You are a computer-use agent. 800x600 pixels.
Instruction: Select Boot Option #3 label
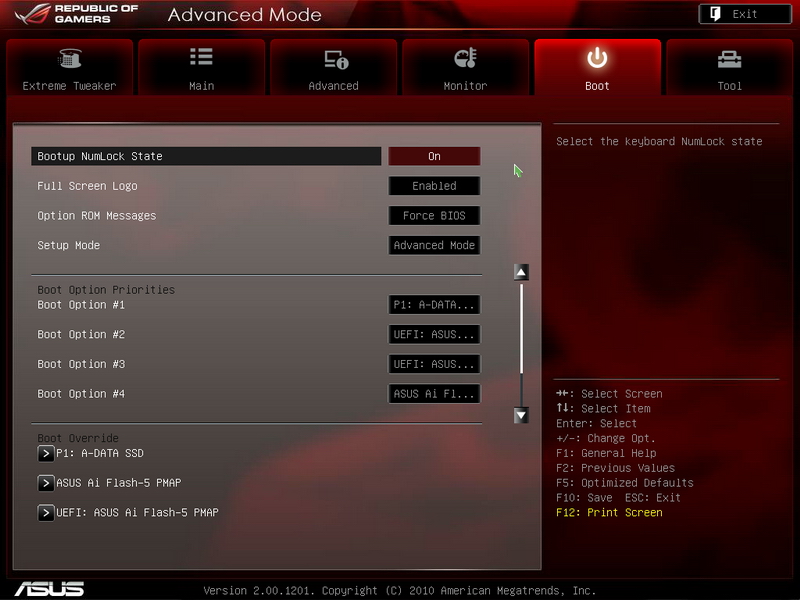click(x=81, y=364)
